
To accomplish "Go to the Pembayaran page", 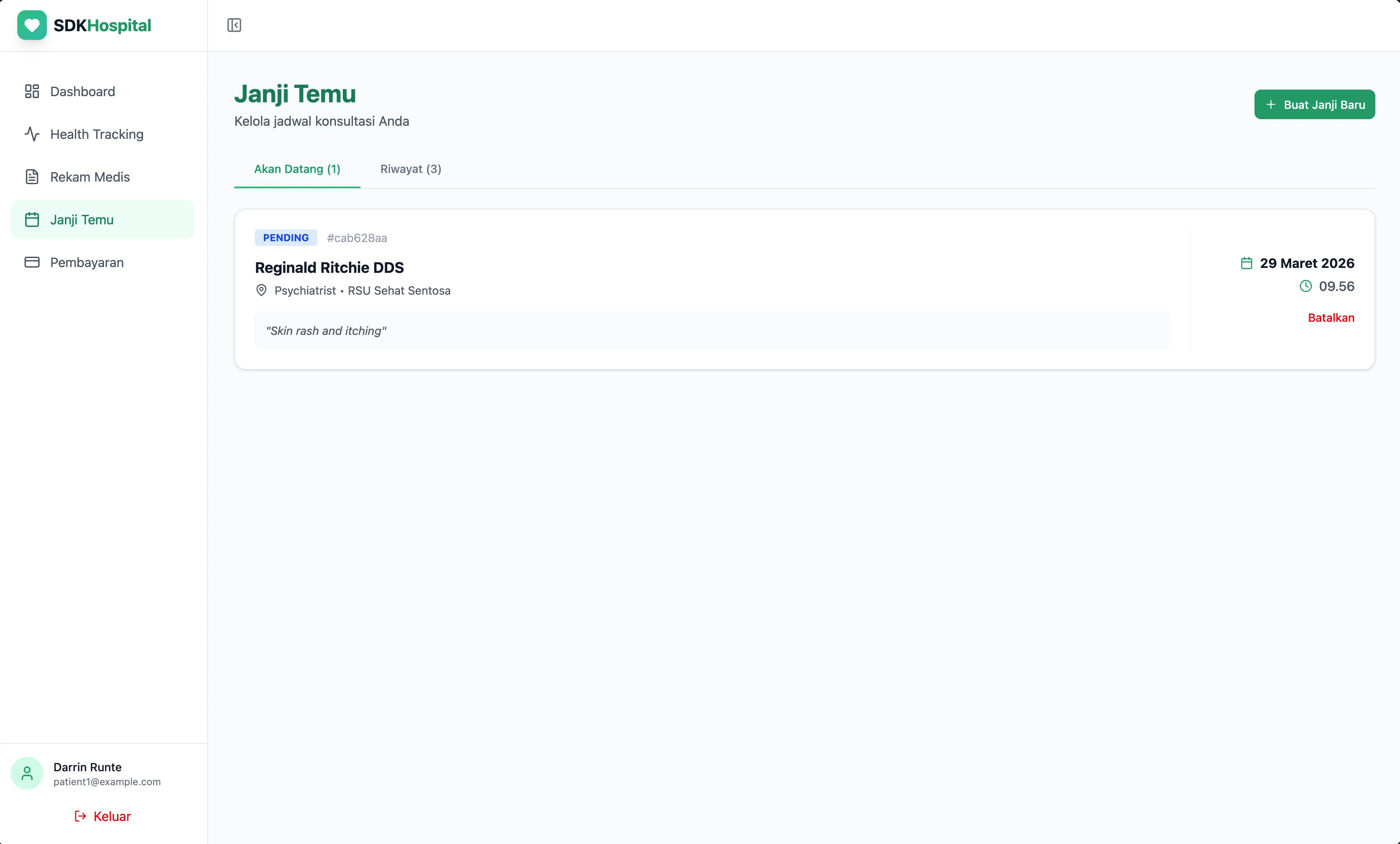I will click(x=86, y=263).
